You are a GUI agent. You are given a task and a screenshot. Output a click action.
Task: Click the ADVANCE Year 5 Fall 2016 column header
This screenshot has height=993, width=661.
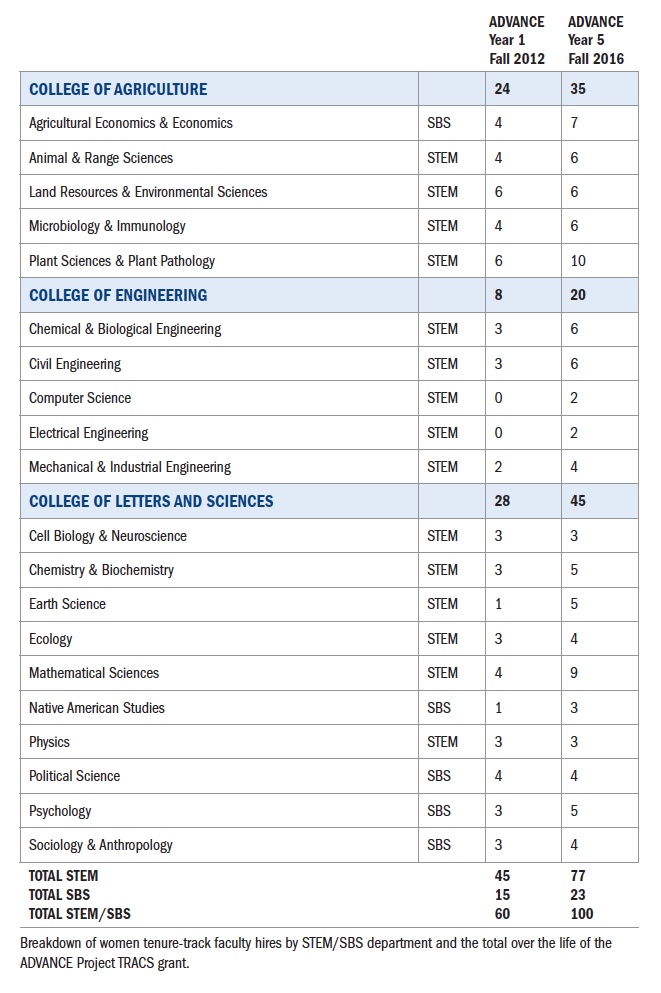click(x=595, y=40)
